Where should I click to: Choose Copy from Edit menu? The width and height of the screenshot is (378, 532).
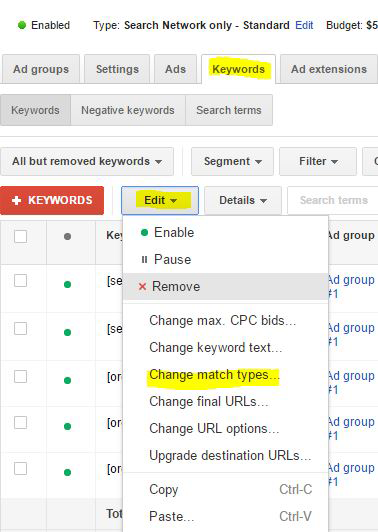tap(226, 490)
